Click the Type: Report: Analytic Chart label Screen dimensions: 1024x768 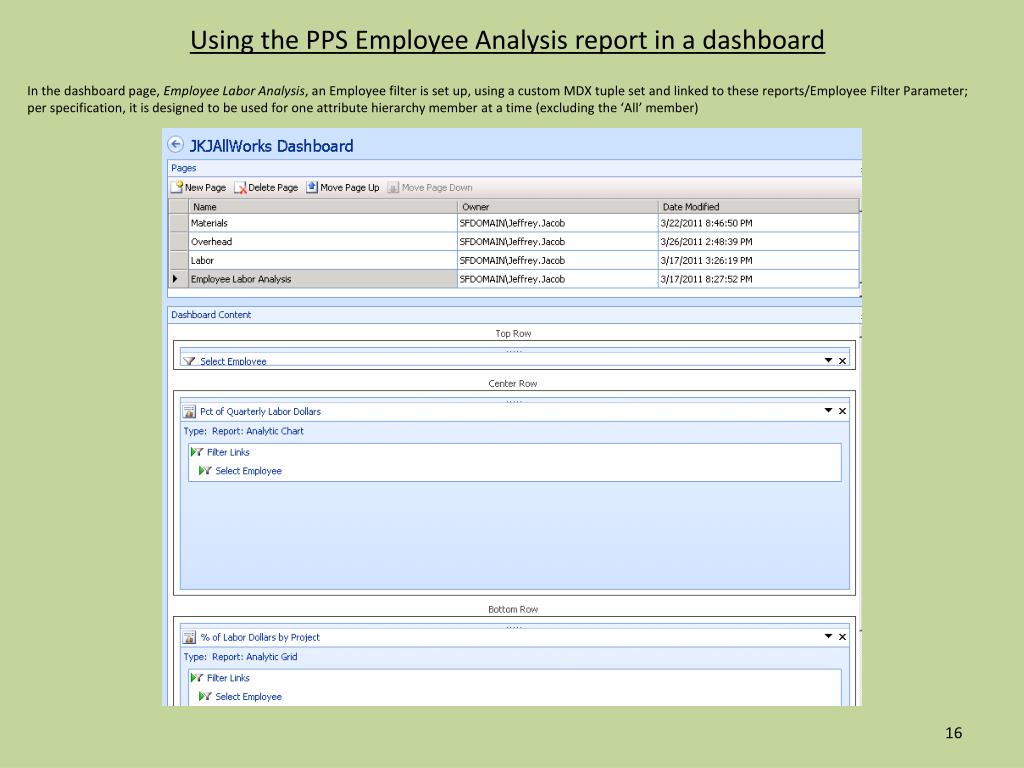[244, 431]
